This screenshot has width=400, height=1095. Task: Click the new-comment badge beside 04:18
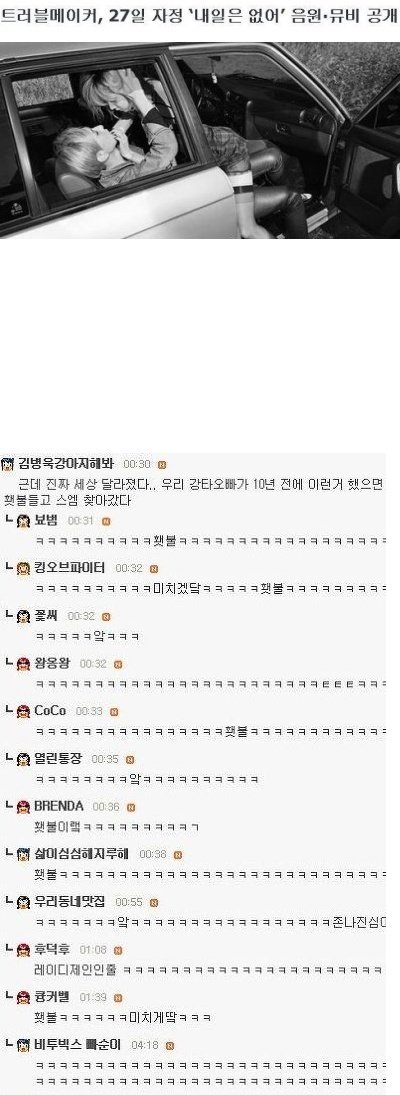170,1045
